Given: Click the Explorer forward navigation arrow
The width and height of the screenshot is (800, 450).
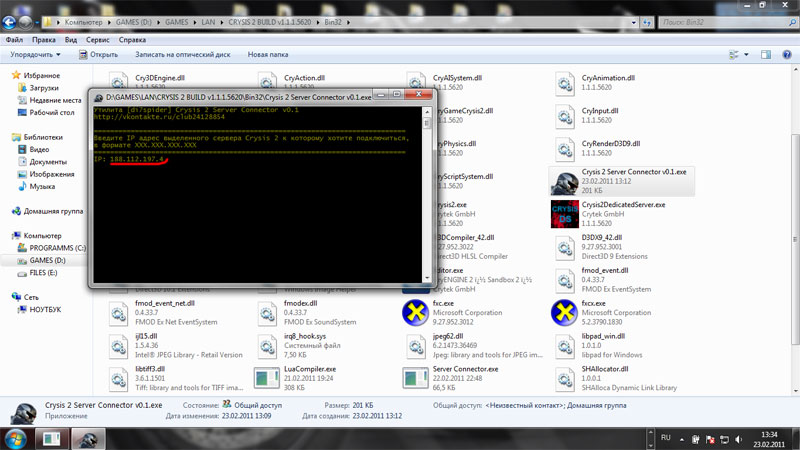Looking at the screenshot, I should point(25,22).
